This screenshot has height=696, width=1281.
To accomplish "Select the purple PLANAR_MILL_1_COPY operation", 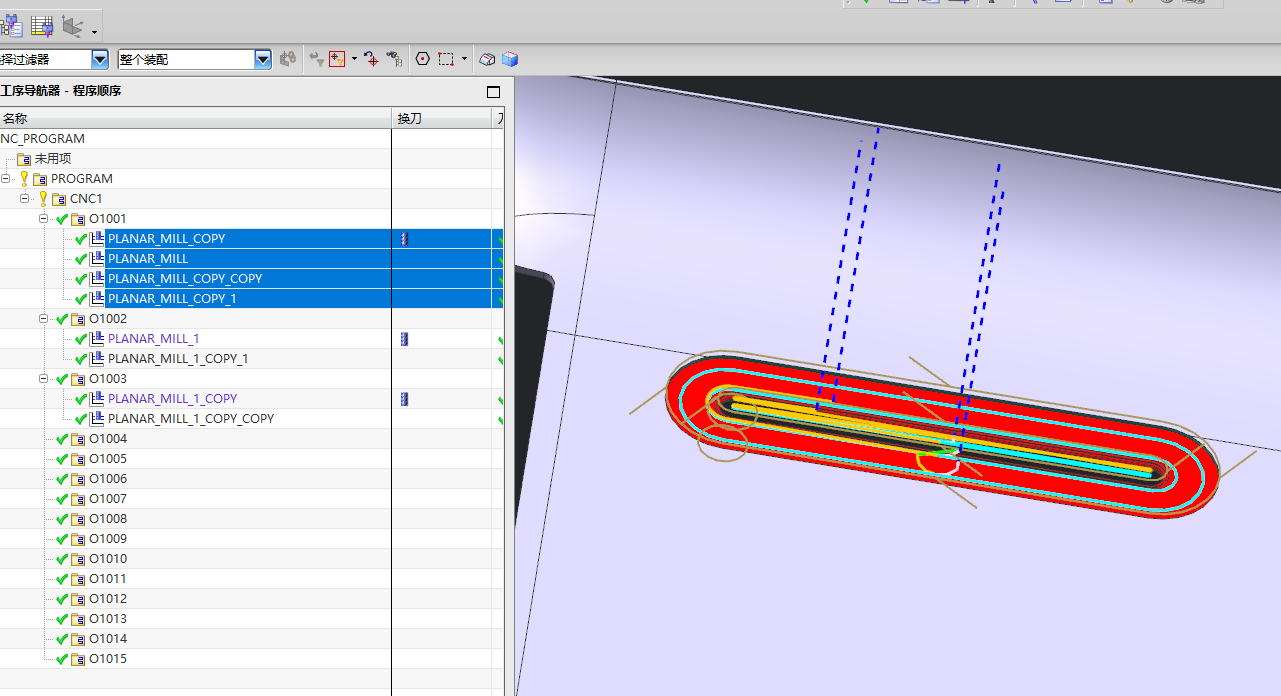I will coord(172,399).
